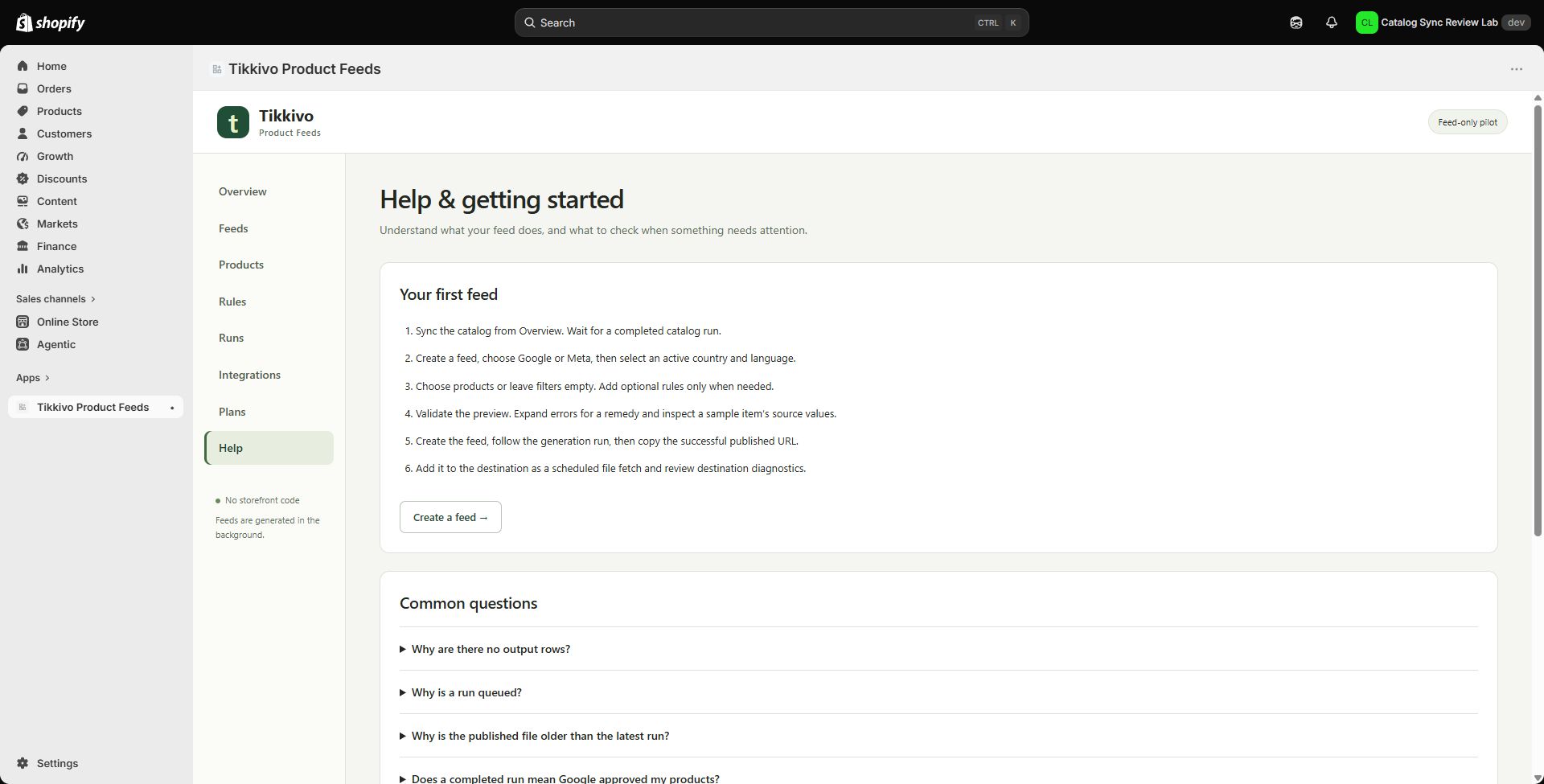The width and height of the screenshot is (1544, 784).
Task: Click the green CL store avatar
Action: pos(1366,23)
